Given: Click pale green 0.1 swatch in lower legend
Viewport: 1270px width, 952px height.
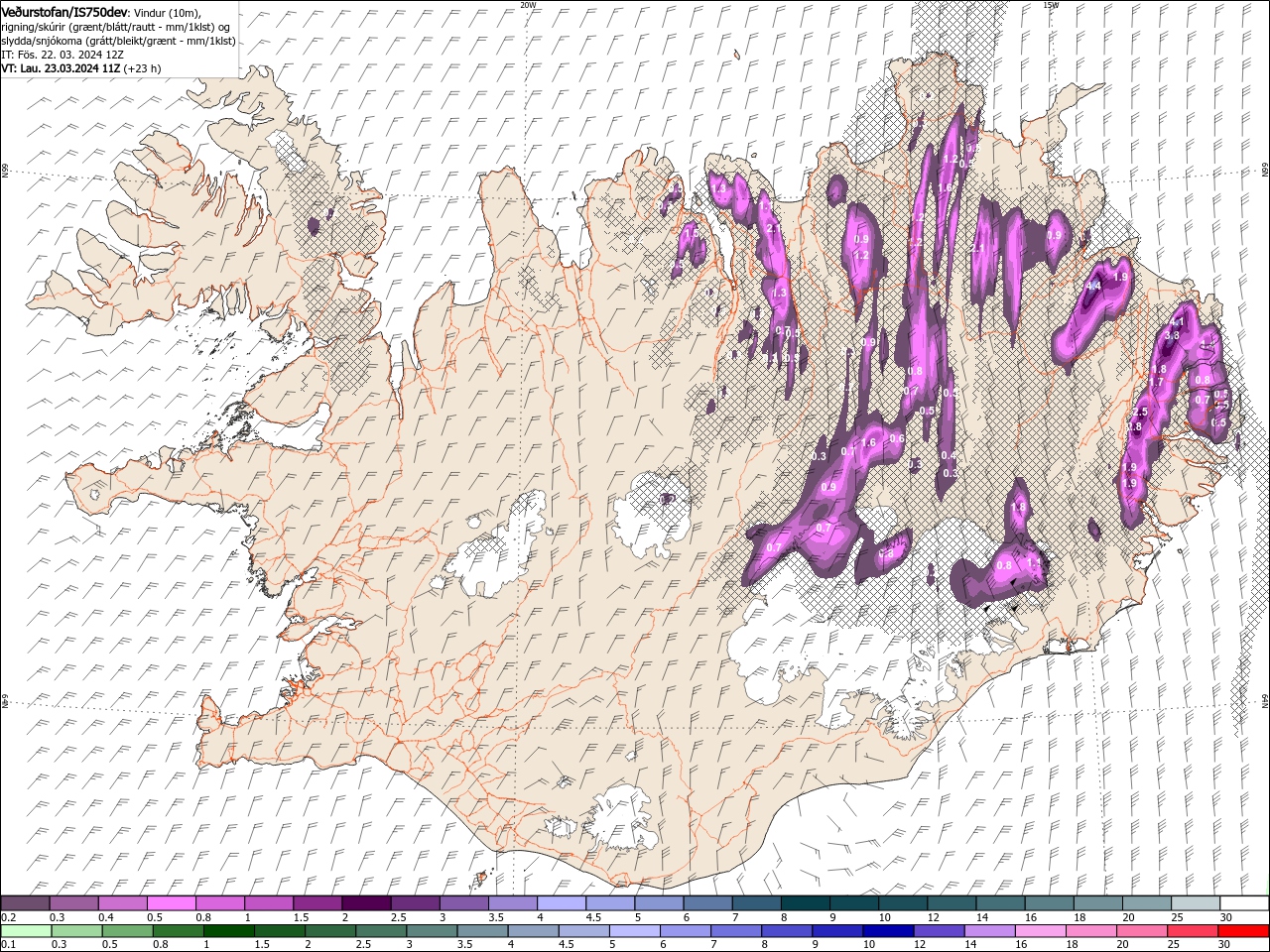Looking at the screenshot, I should 26,930.
